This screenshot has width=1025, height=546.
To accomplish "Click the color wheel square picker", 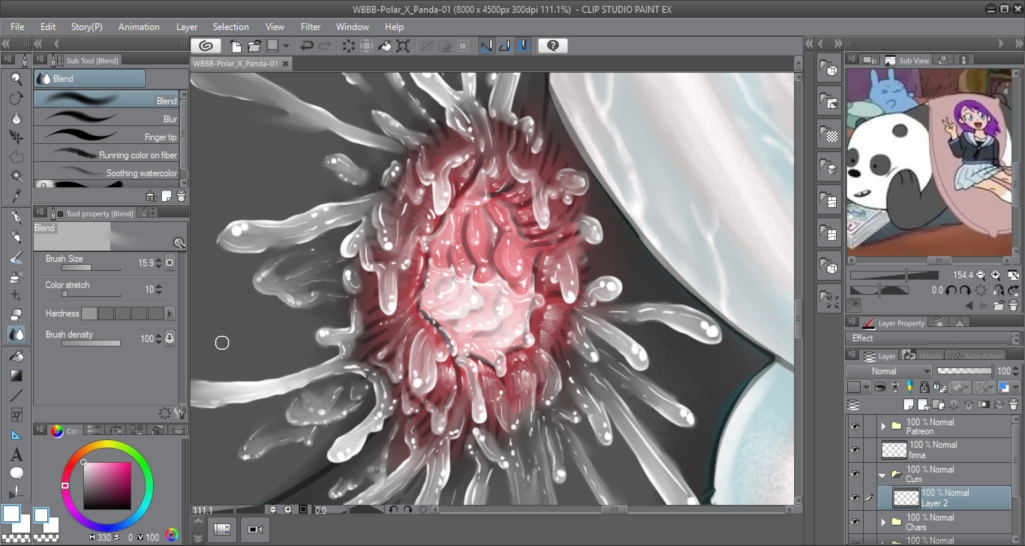I will coord(106,485).
